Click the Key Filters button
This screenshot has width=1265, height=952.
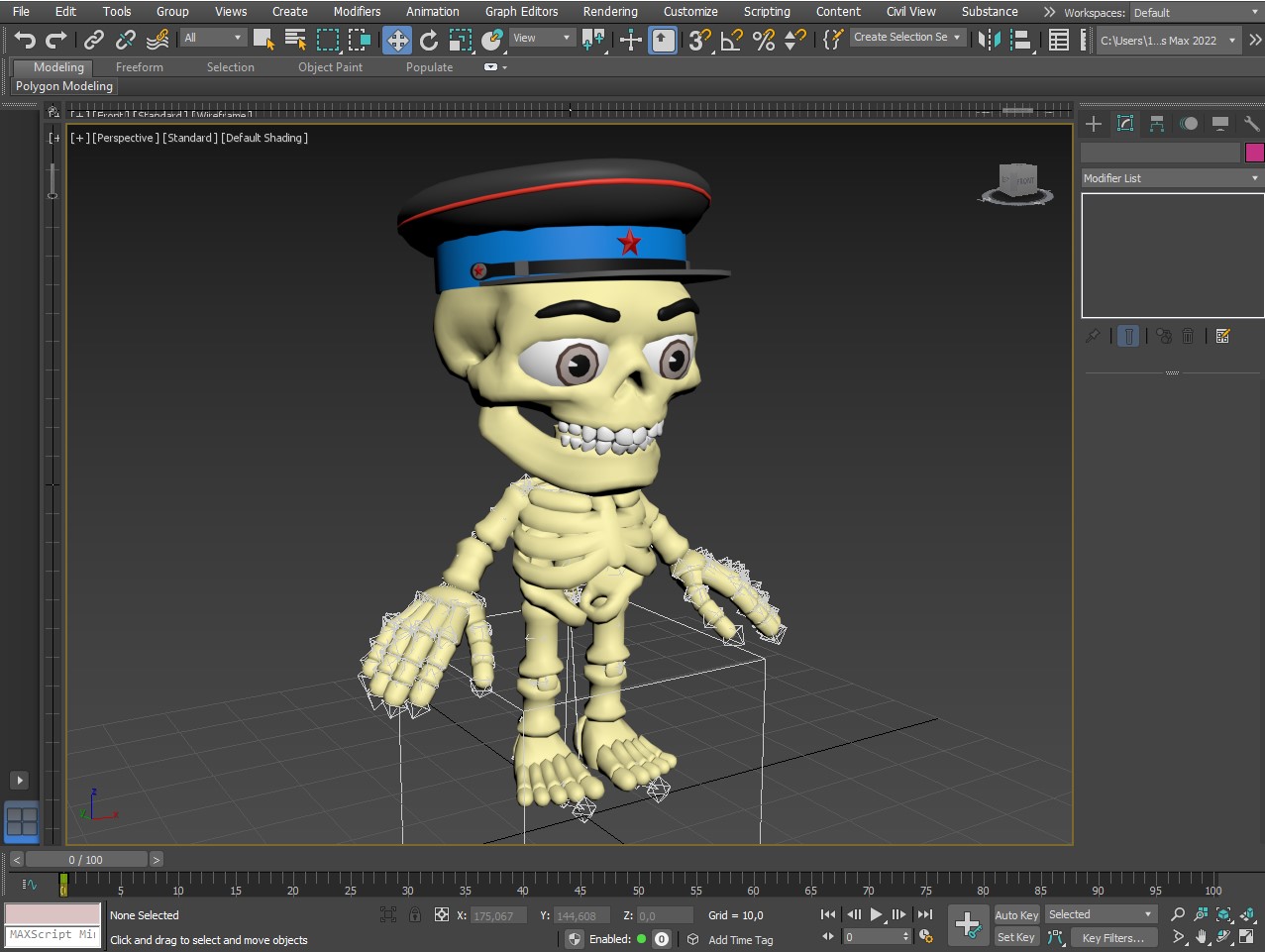1112,938
